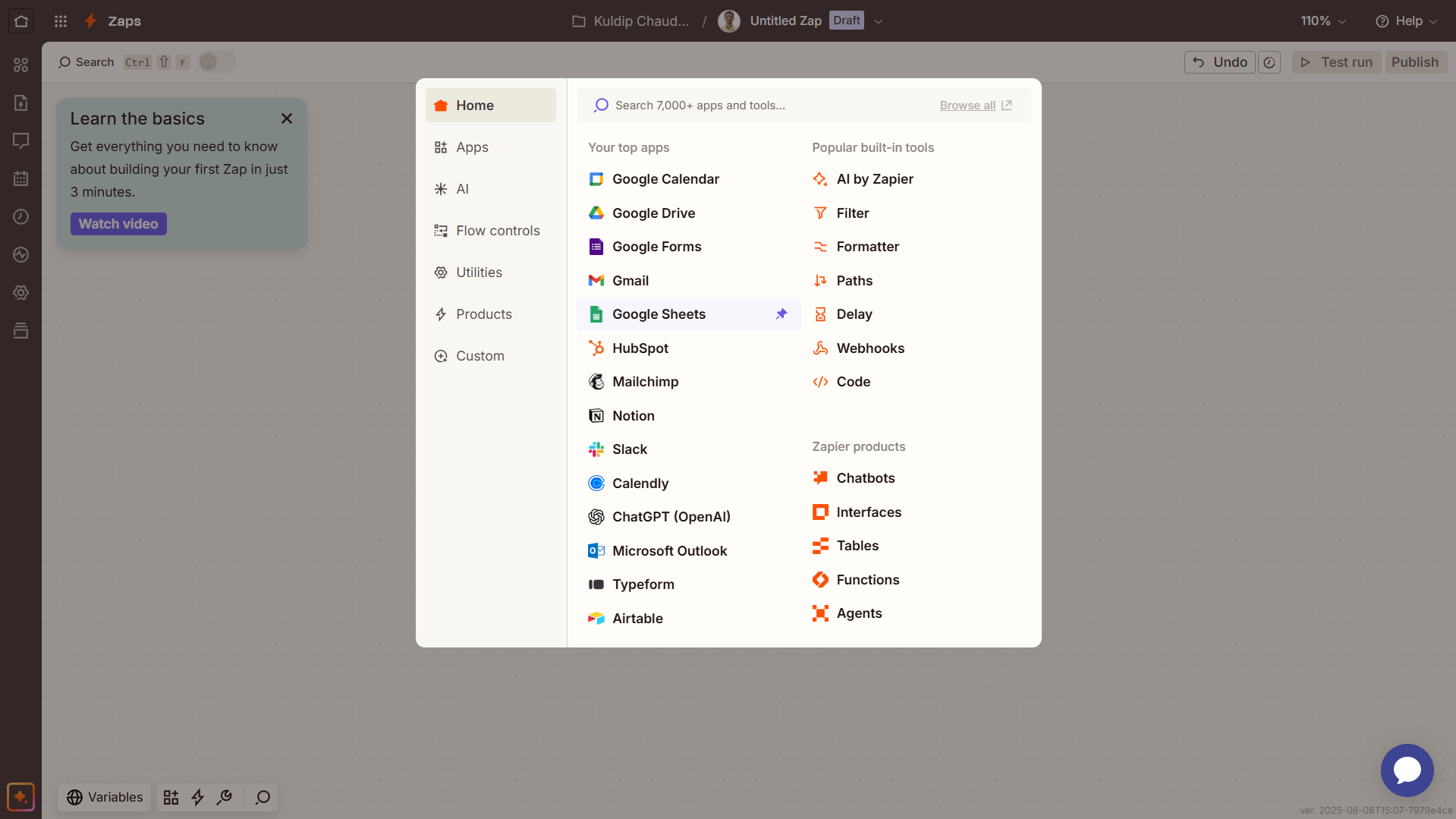The width and height of the screenshot is (1456, 819).
Task: Open the chat support bubble
Action: click(x=1407, y=770)
